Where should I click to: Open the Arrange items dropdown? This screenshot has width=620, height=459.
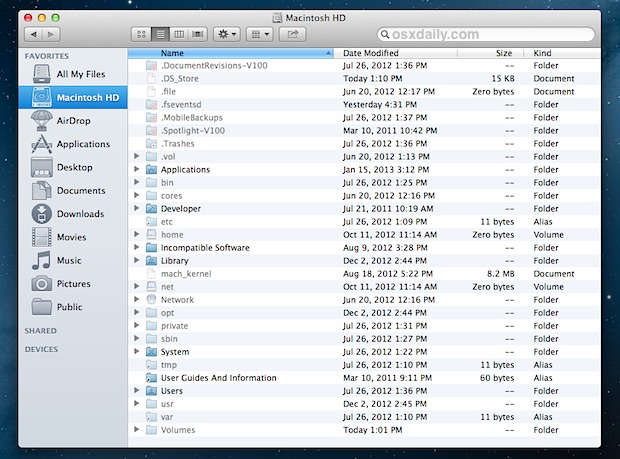260,34
